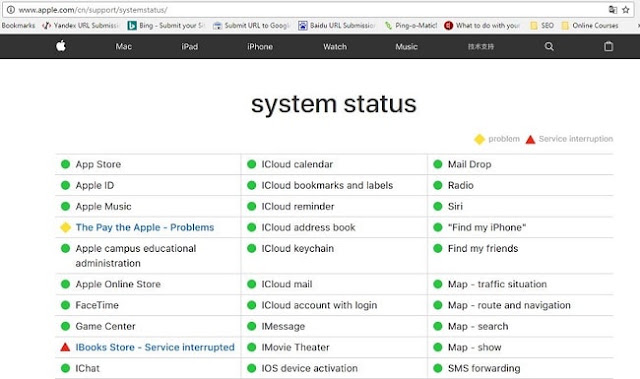Go to Watch in the navigation bar
This screenshot has height=379, width=640.
pos(335,47)
